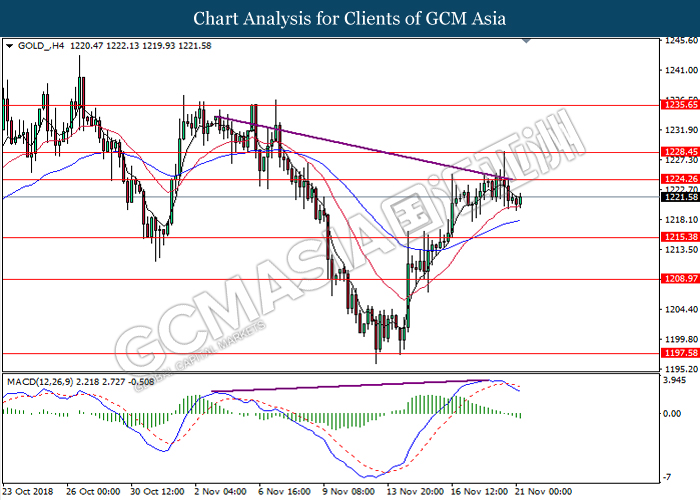Click the 9 Nov 08:00 time label
Screen dimensions: 700x500
[349, 492]
